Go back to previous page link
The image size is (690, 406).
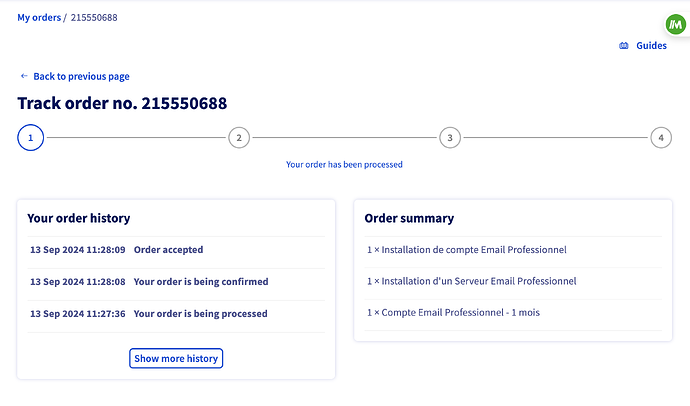tap(81, 77)
